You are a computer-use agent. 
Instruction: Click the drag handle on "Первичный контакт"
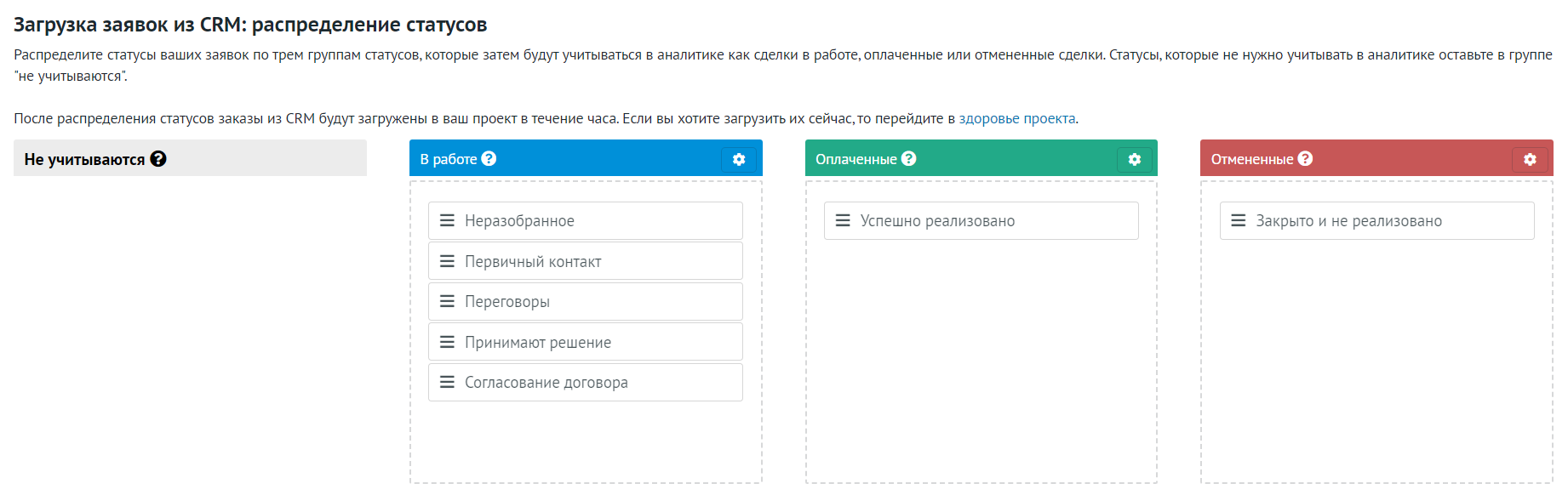pyautogui.click(x=447, y=260)
